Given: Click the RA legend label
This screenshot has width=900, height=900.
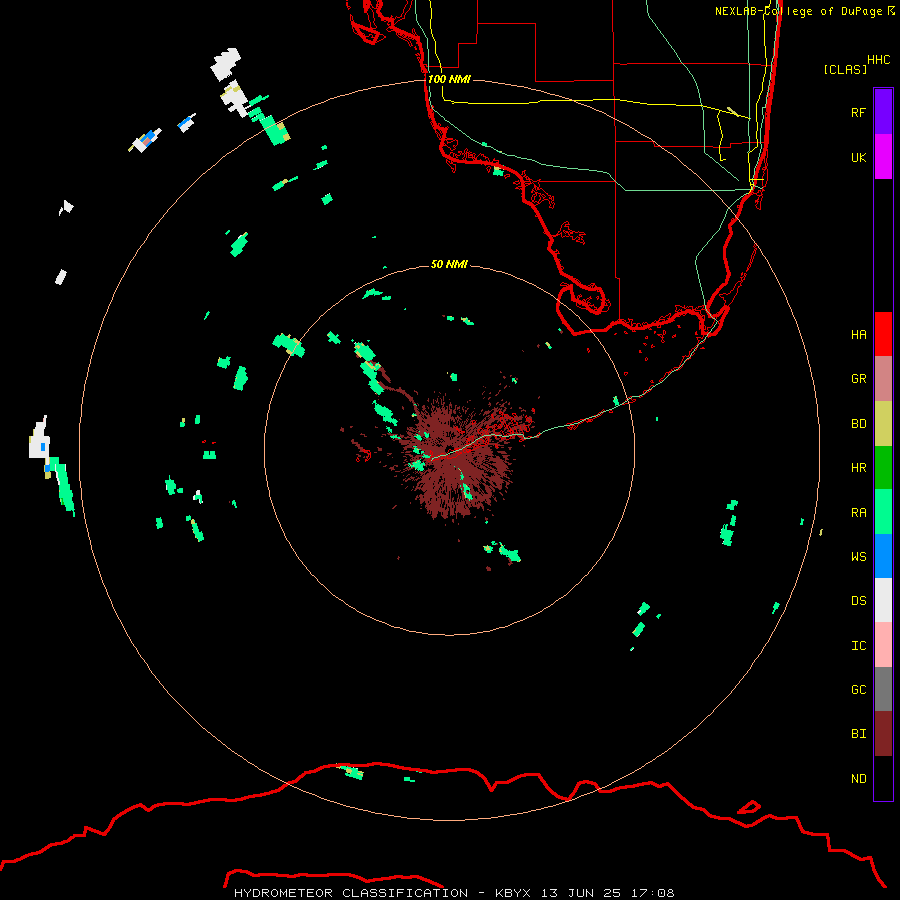Looking at the screenshot, I should coord(858,513).
